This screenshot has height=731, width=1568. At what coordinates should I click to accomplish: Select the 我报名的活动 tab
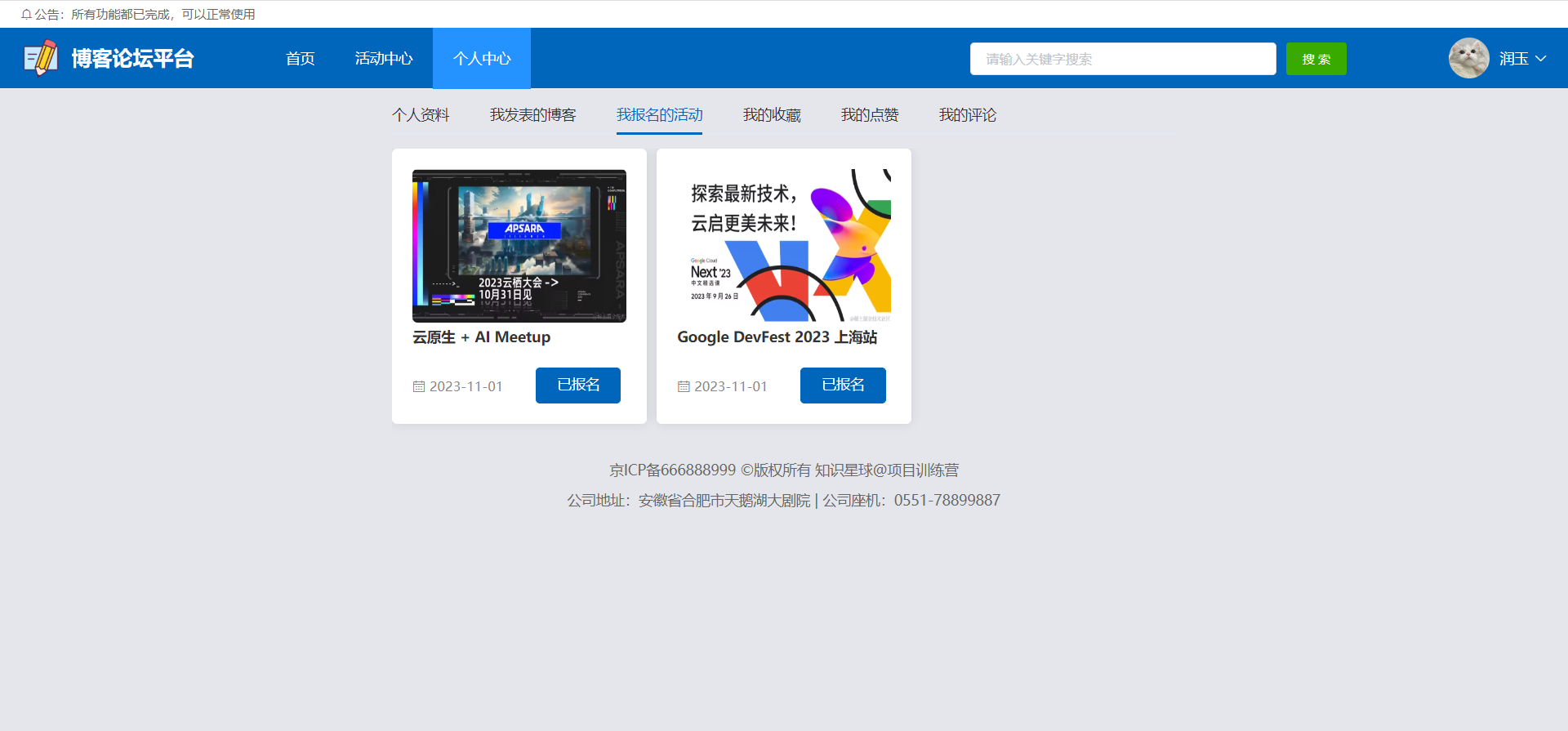[x=659, y=115]
